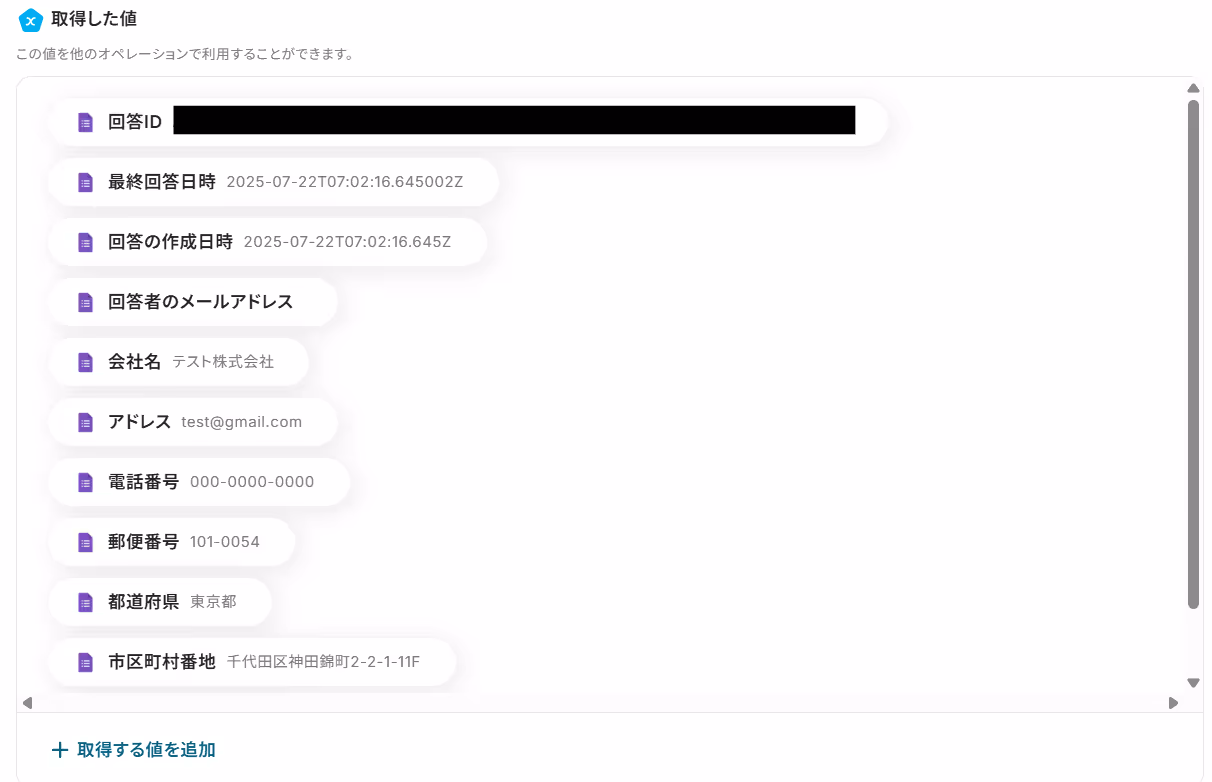1212x782 pixels.
Task: Click the form icon beside 最終回答日時
Action: [x=86, y=182]
